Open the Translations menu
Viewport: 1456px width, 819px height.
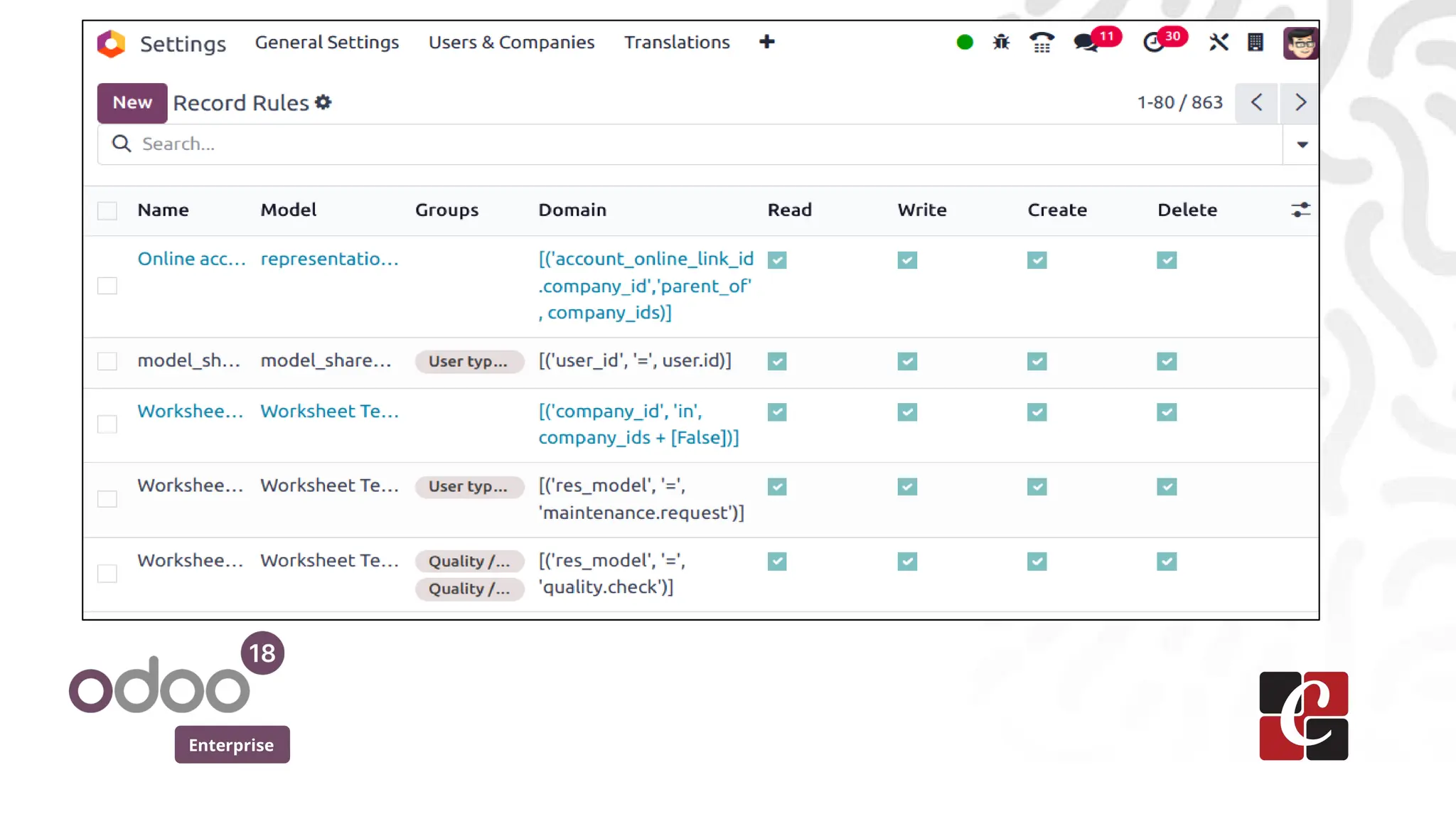677,43
